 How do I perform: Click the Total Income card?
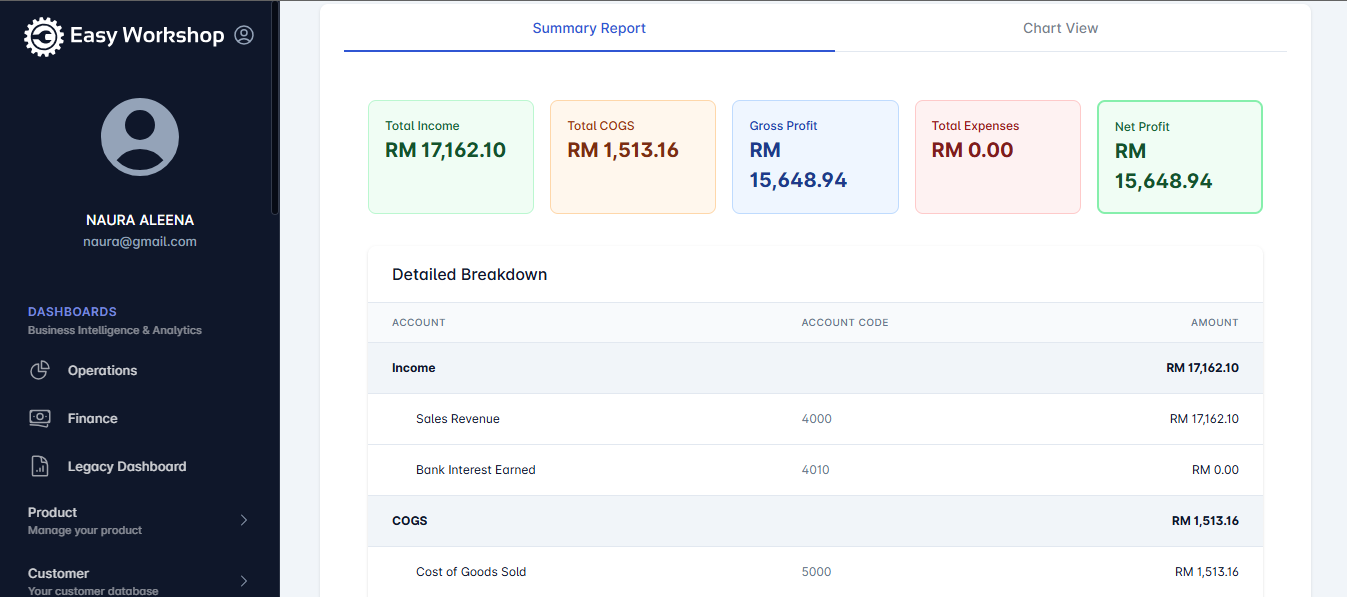[x=450, y=156]
